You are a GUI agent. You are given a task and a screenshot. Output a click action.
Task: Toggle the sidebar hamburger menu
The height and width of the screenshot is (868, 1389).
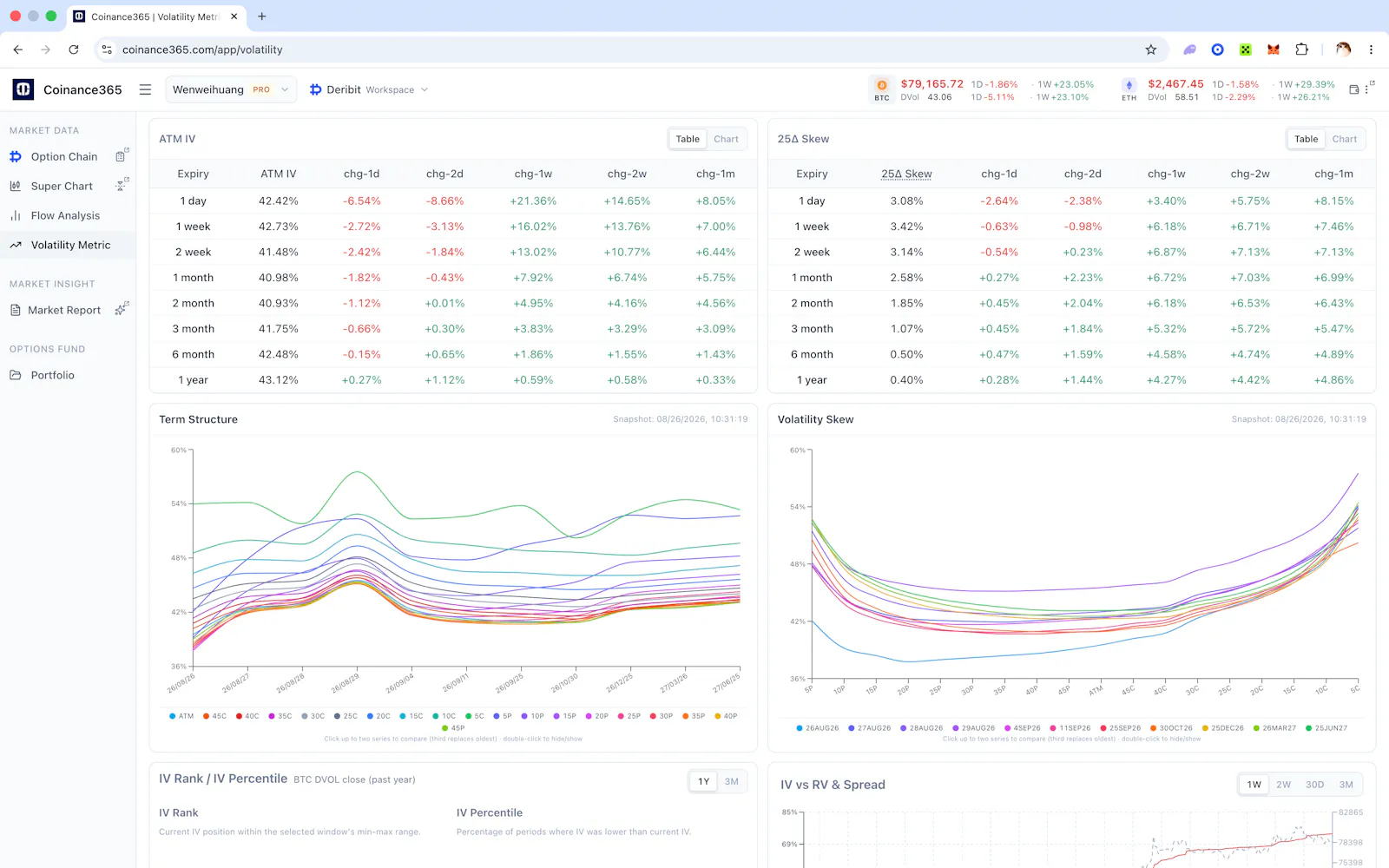(145, 89)
